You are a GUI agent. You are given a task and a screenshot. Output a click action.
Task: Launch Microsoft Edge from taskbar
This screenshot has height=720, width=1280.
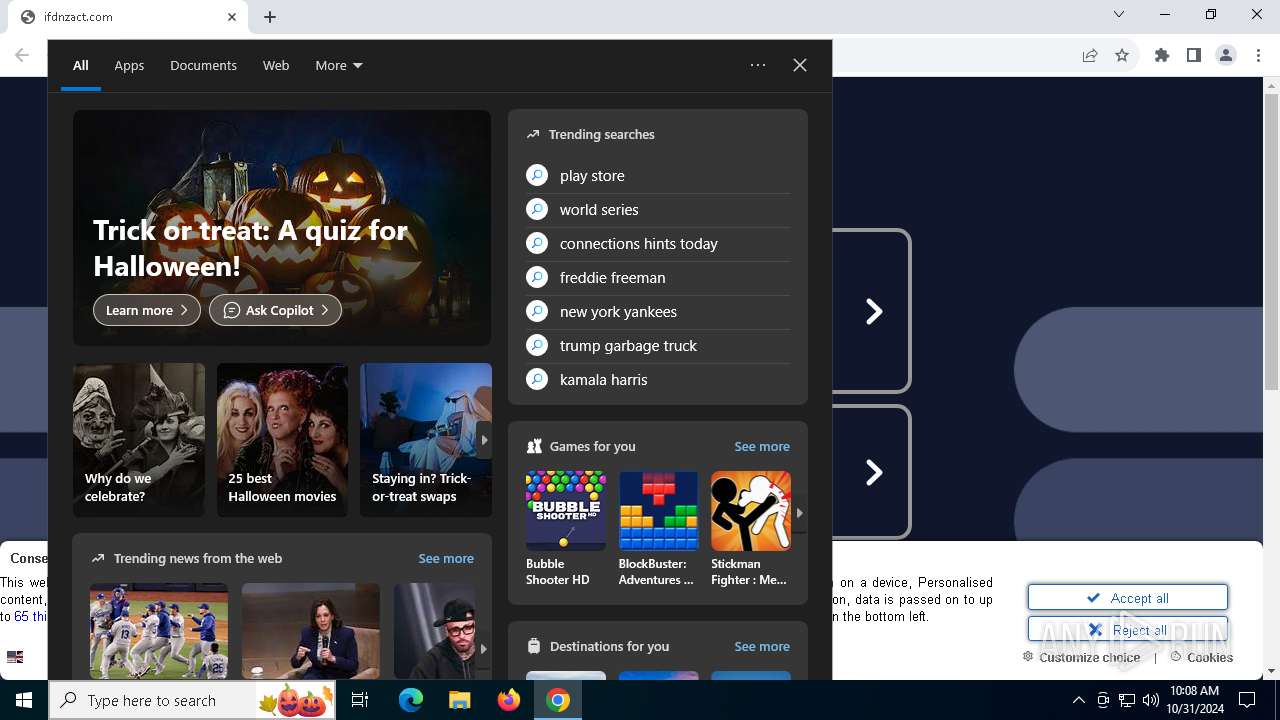tap(411, 700)
